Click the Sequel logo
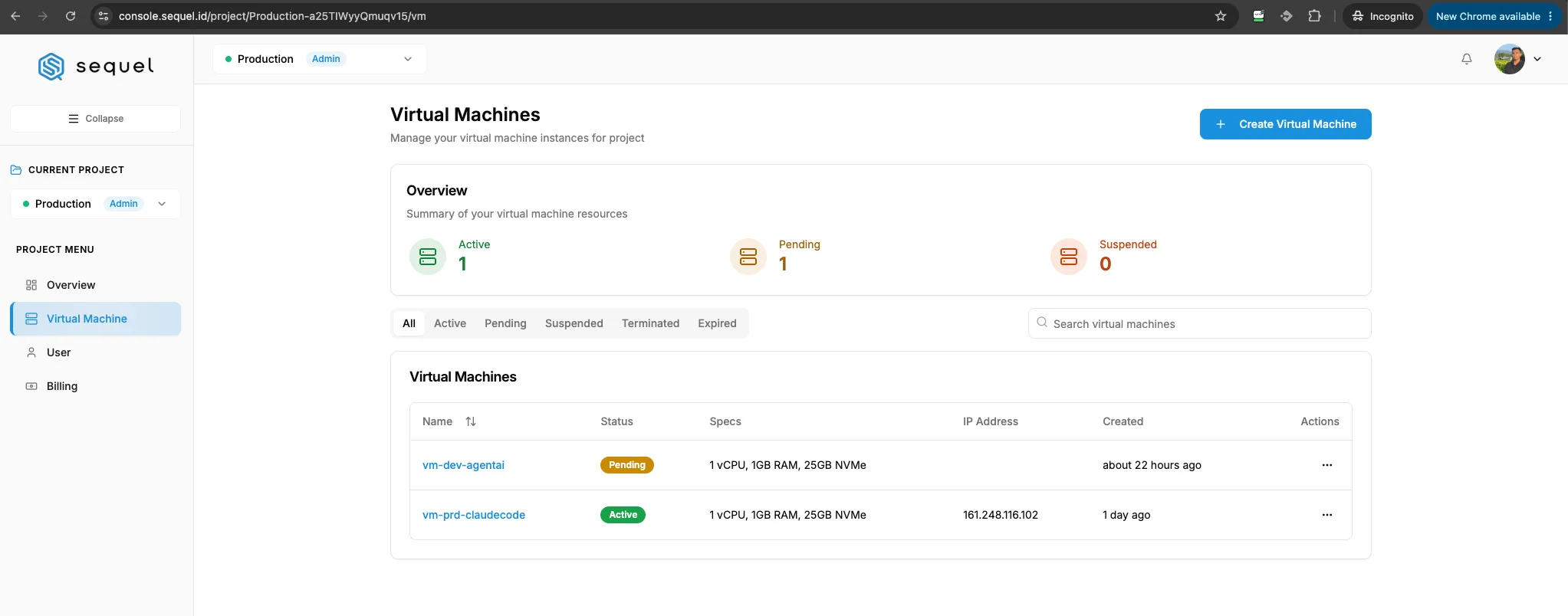 pyautogui.click(x=96, y=67)
